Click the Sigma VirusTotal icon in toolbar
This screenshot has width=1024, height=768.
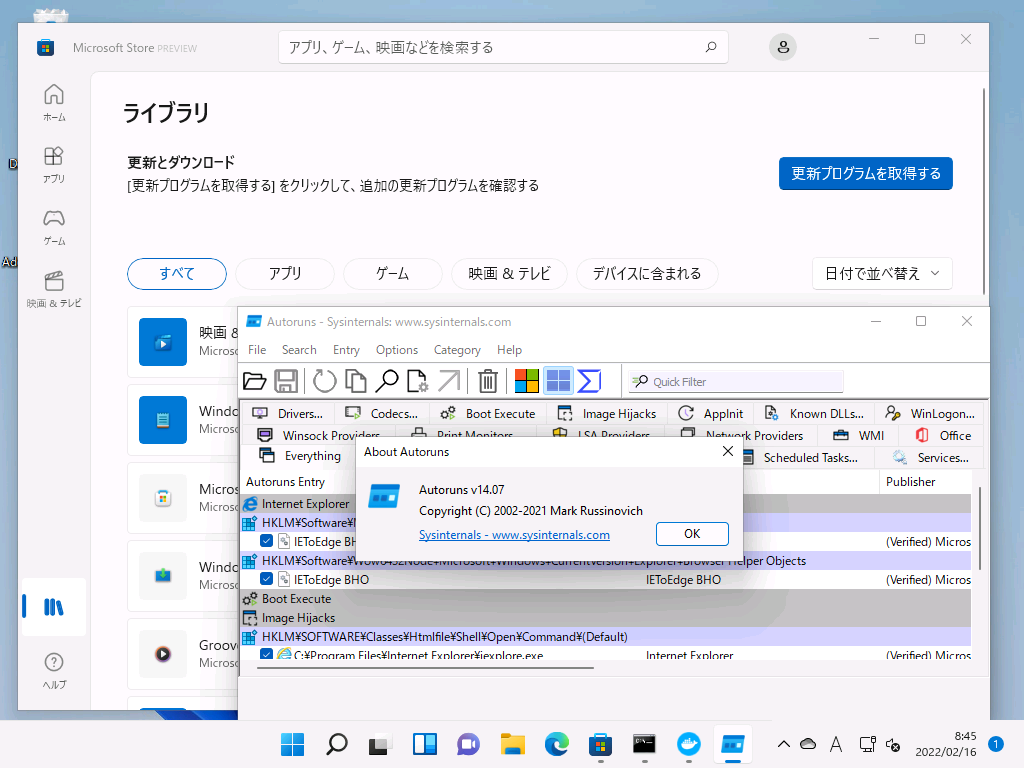(x=590, y=381)
